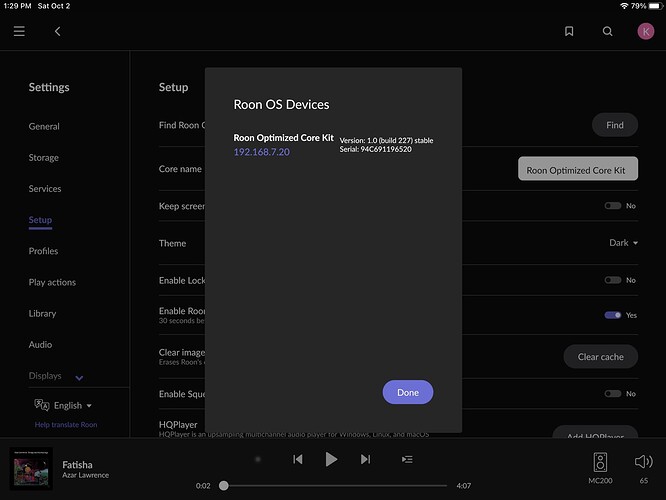This screenshot has width=666, height=500.
Task: Click the 4:07 track duration
Action: pos(463,486)
